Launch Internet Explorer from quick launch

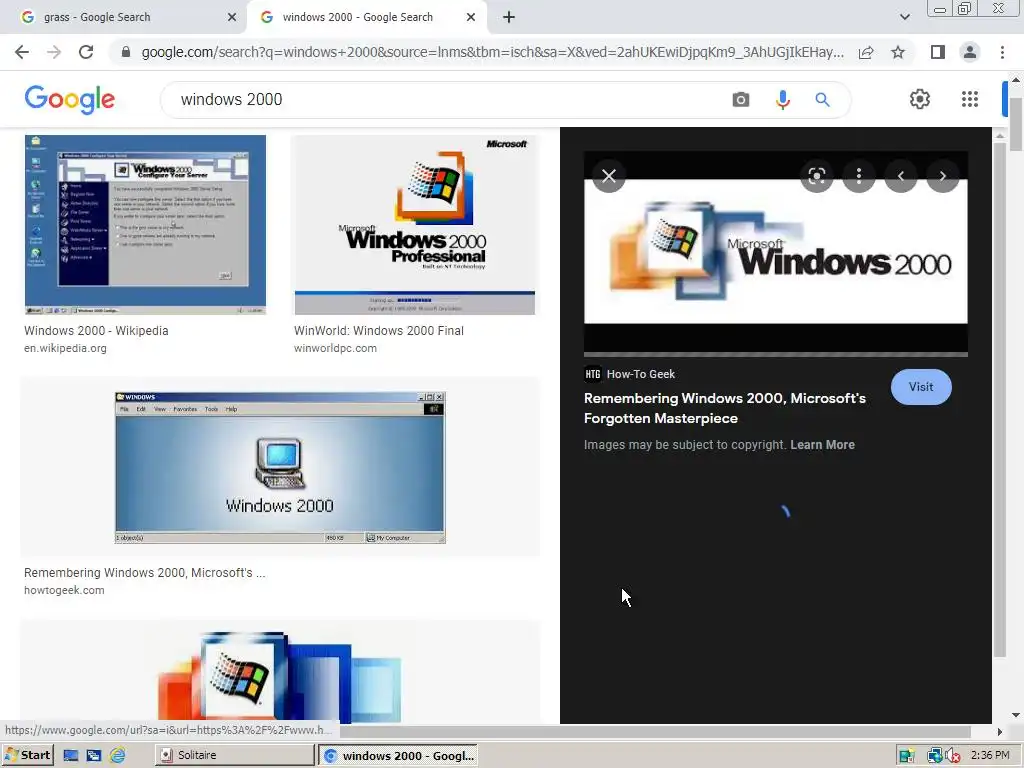click(x=118, y=756)
